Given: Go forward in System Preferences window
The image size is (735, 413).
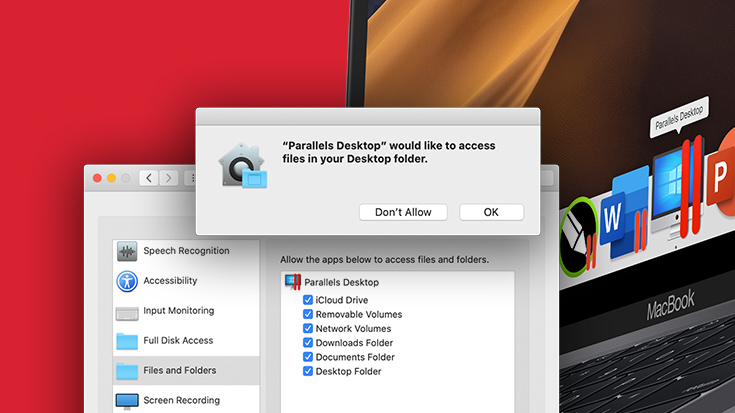Looking at the screenshot, I should point(169,178).
